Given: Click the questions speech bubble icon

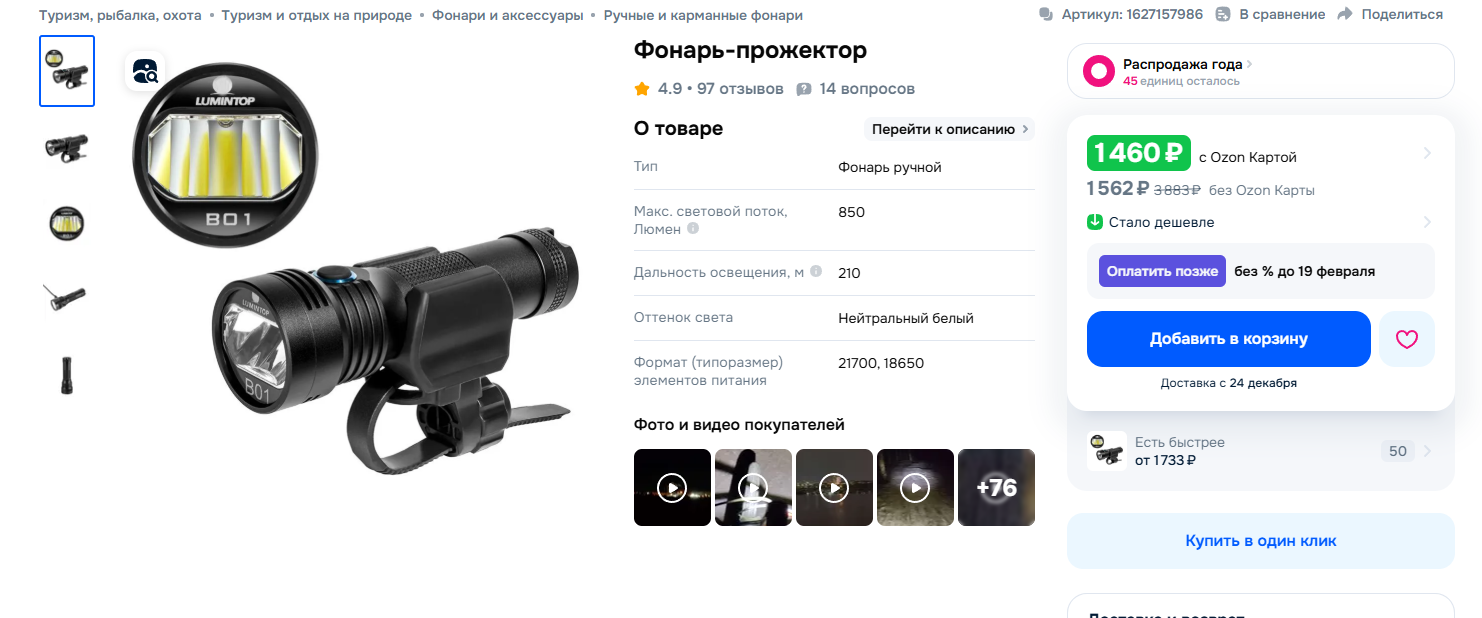Looking at the screenshot, I should [804, 89].
